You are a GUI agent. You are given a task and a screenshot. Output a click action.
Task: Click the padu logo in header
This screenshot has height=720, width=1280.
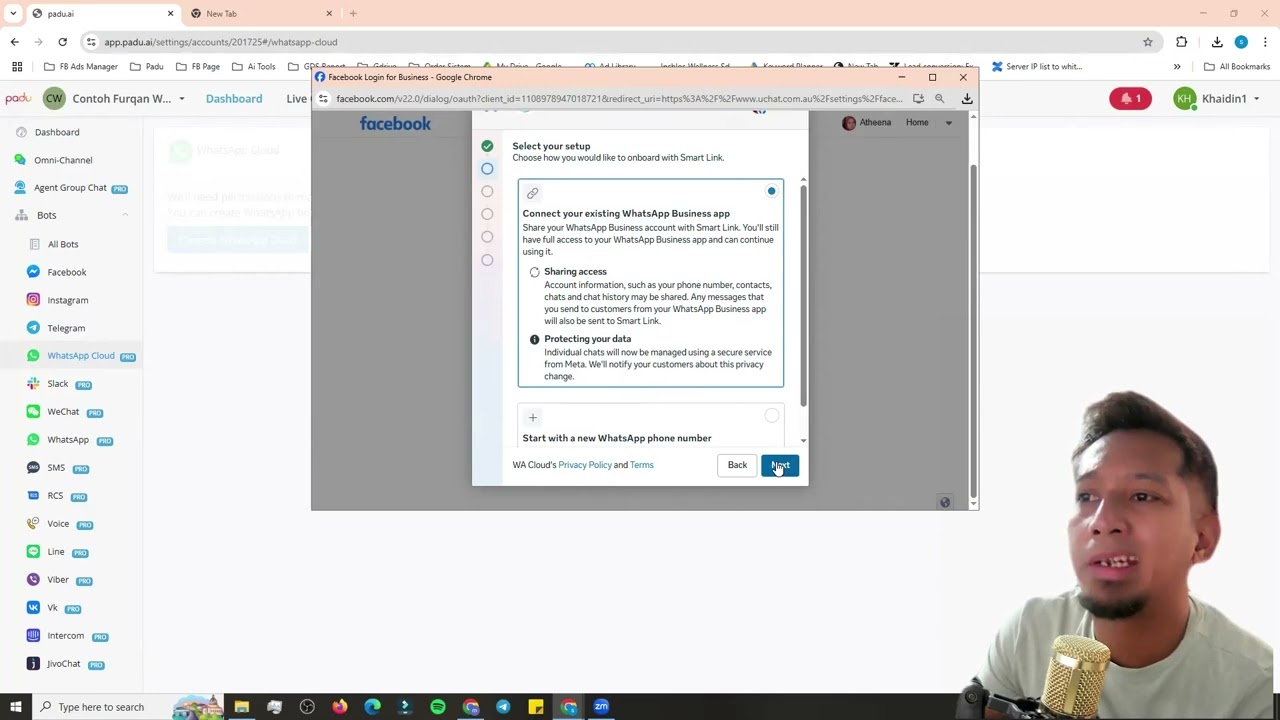coord(18,99)
